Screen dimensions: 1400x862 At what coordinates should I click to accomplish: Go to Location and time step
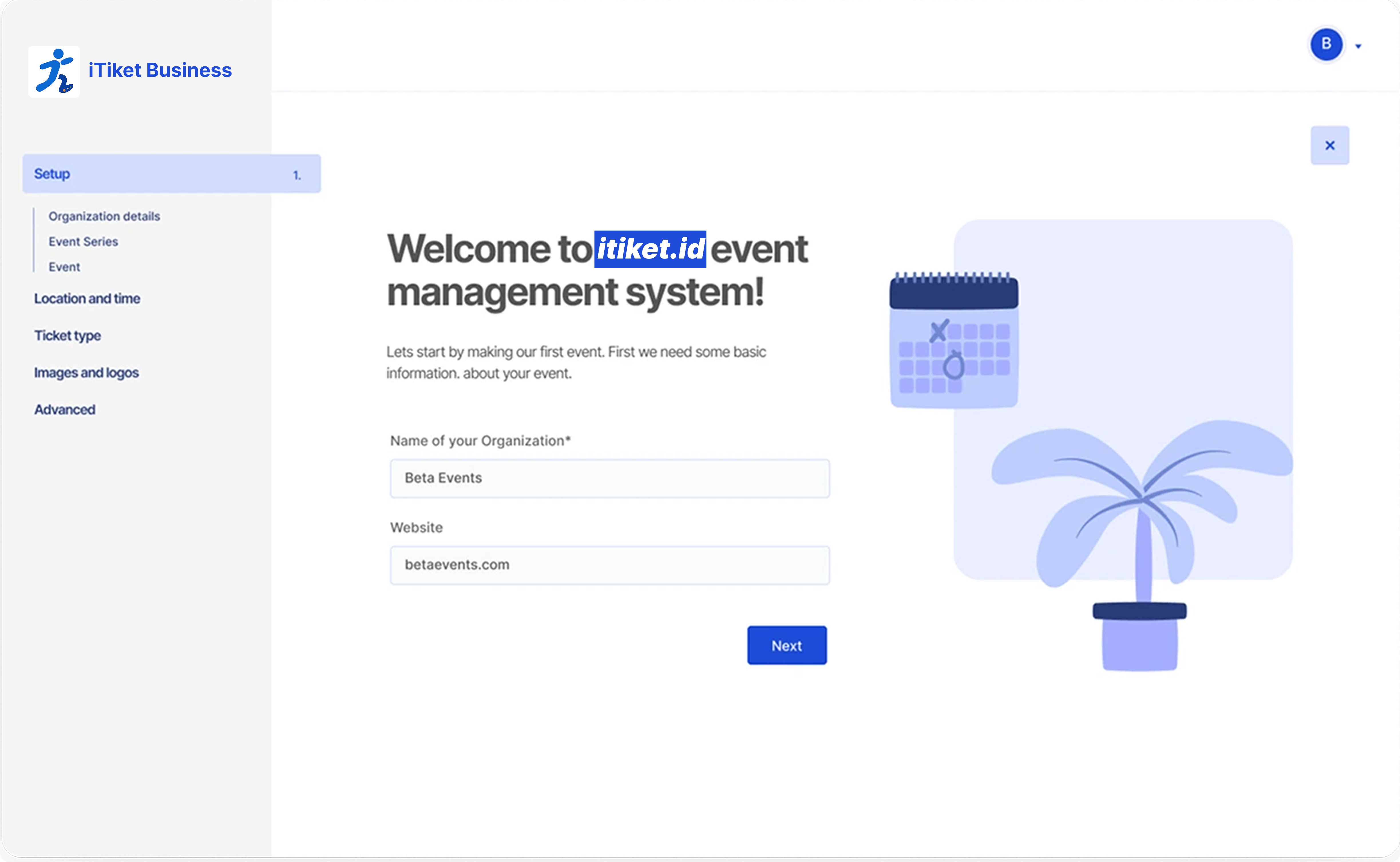tap(87, 298)
